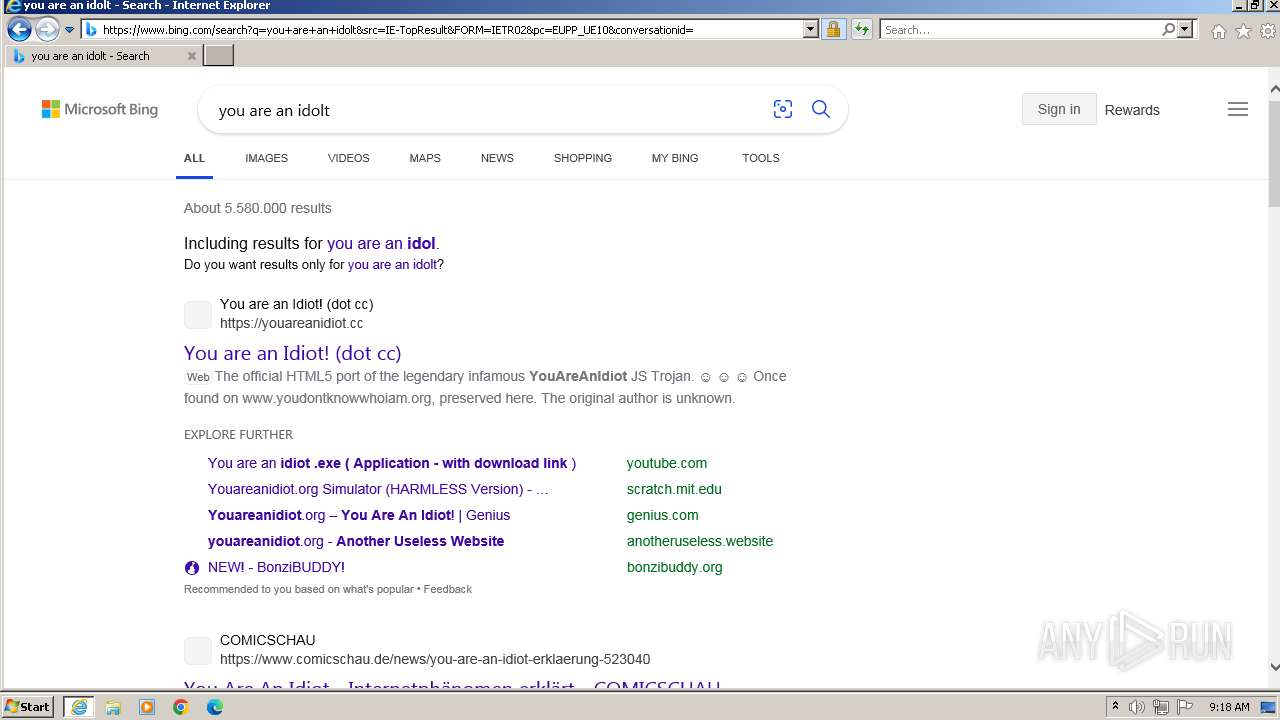Image resolution: width=1280 pixels, height=720 pixels.
Task: Open a new blank tab
Action: [x=218, y=56]
